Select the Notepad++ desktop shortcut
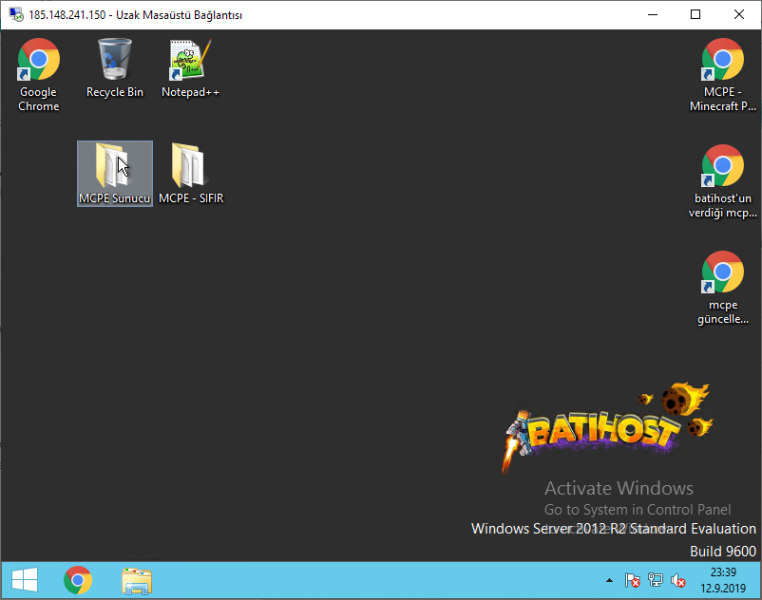The width and height of the screenshot is (762, 600). coord(190,68)
